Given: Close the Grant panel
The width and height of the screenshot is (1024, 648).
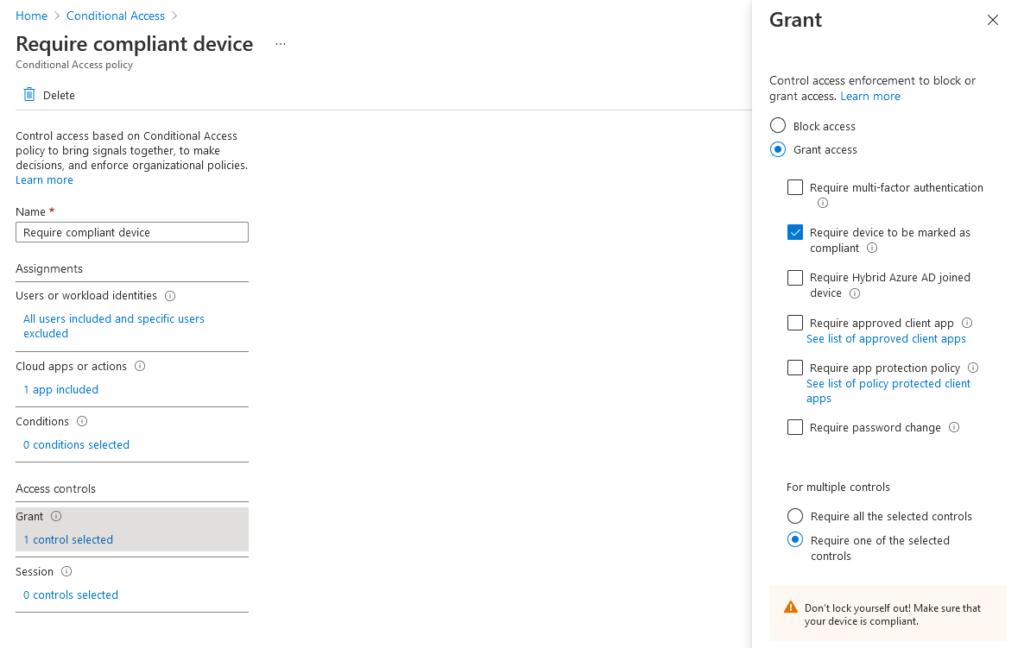Looking at the screenshot, I should pos(993,20).
